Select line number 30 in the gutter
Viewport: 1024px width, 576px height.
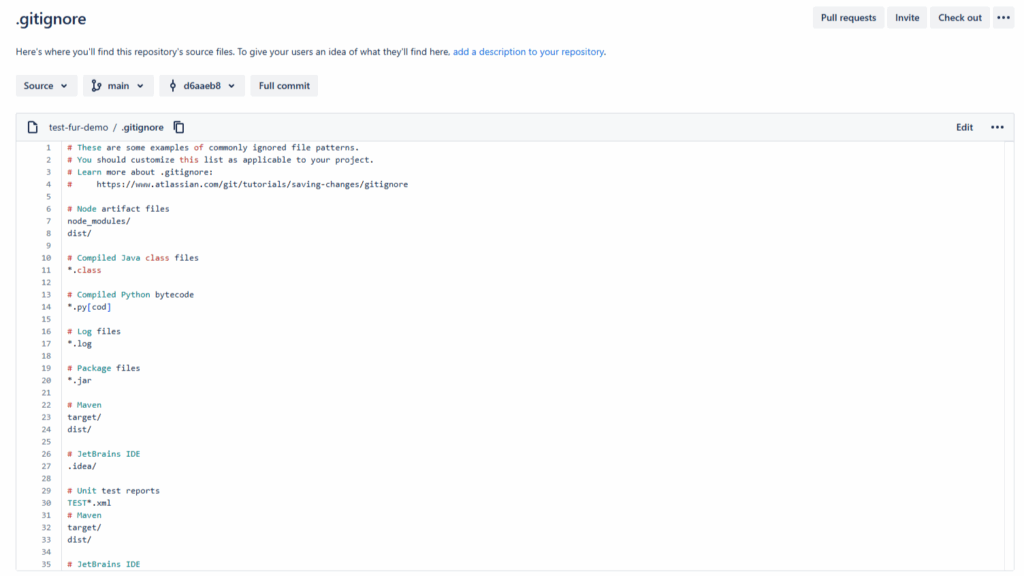click(46, 503)
